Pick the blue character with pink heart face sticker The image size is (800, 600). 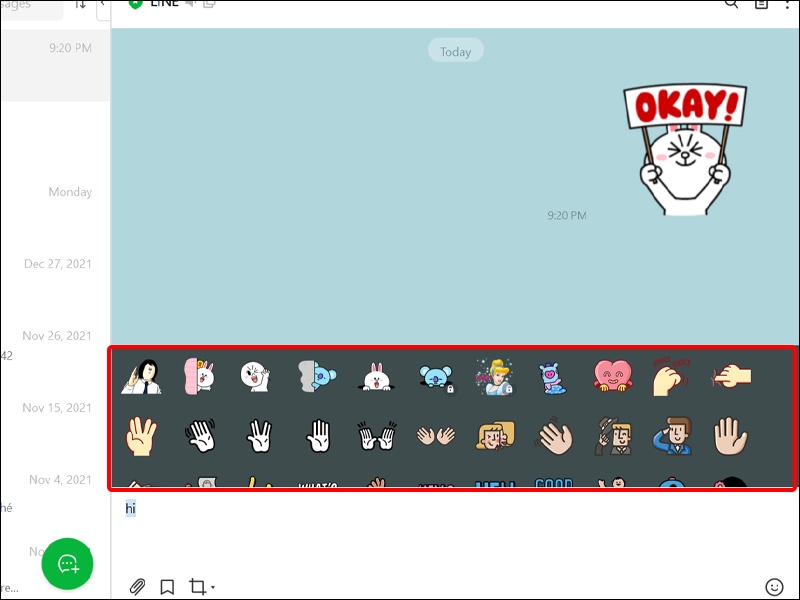point(553,378)
